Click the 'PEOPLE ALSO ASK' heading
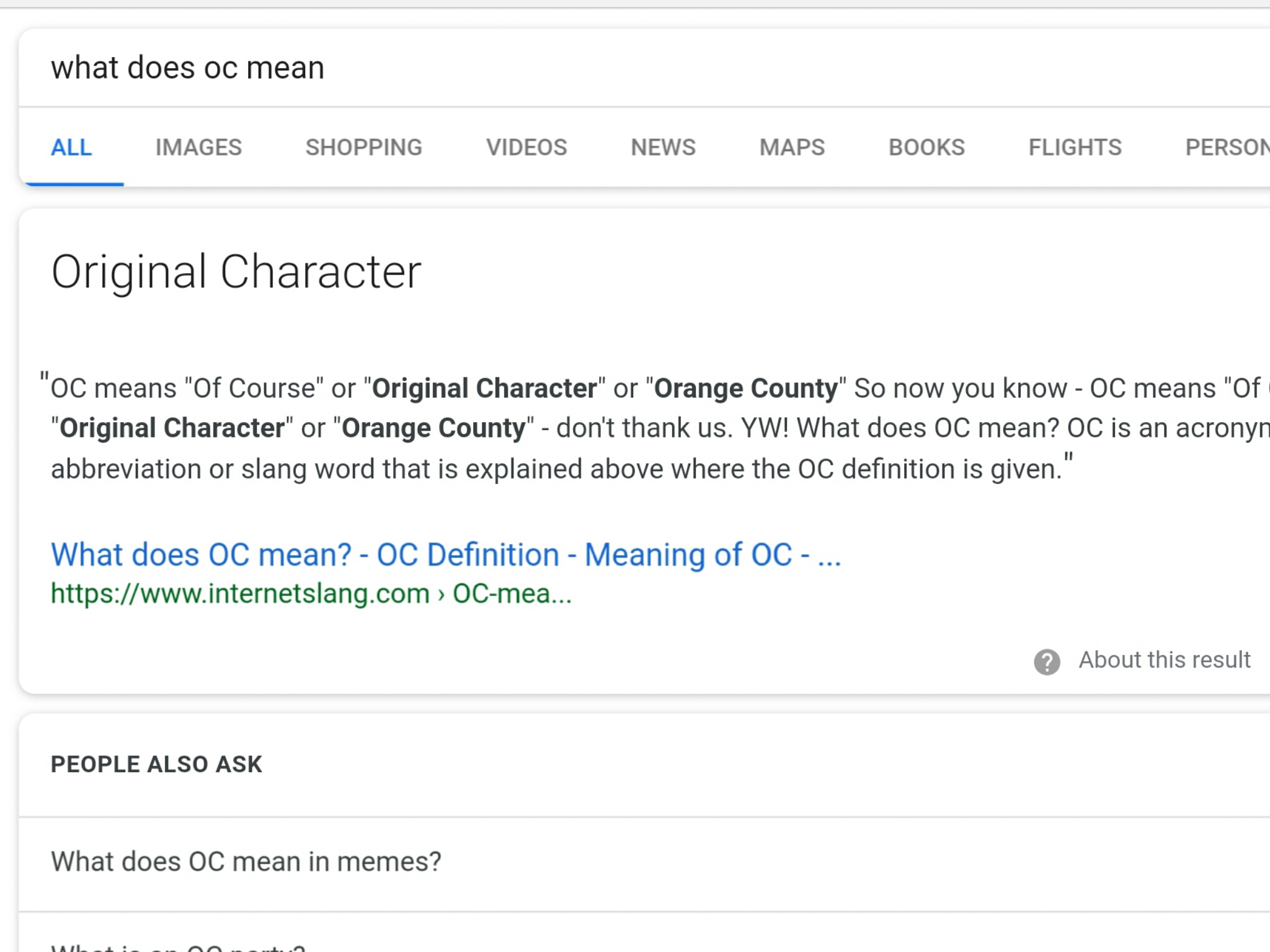Image resolution: width=1270 pixels, height=952 pixels. 156,764
